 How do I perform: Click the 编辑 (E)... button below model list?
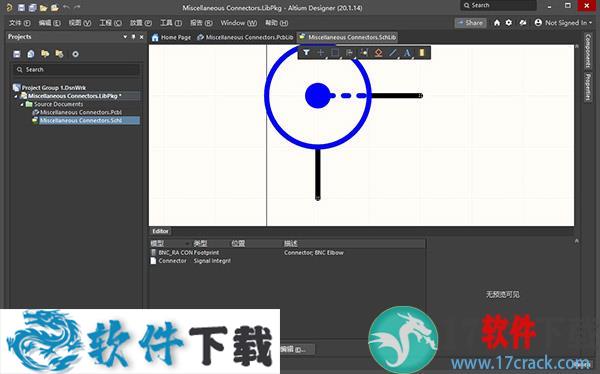click(x=295, y=349)
